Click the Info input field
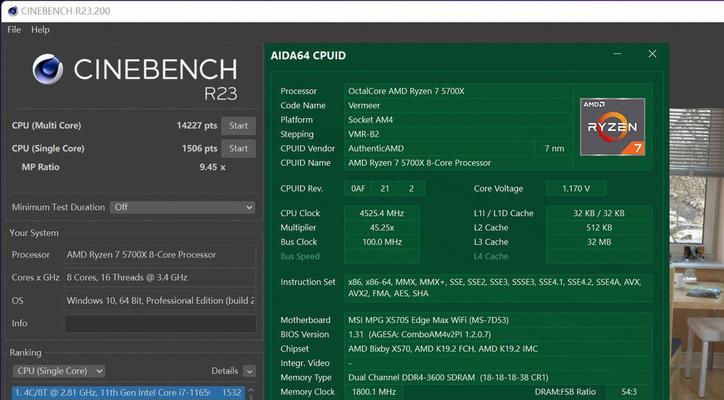724x400 pixels. pyautogui.click(x=160, y=323)
